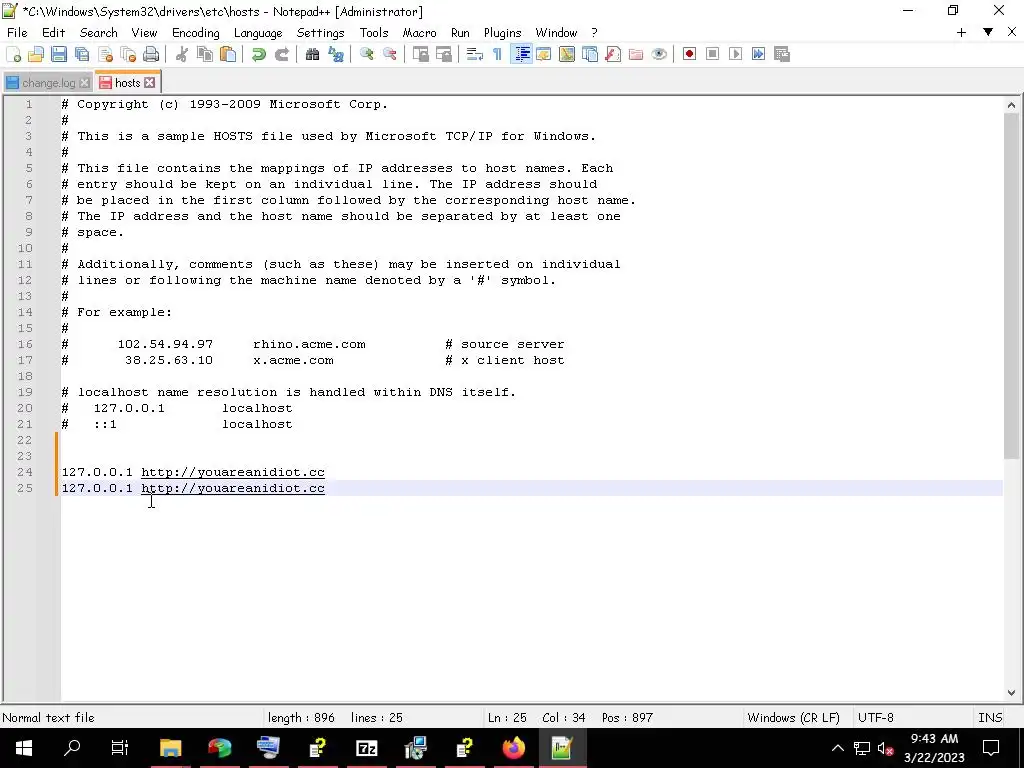The image size is (1024, 768).
Task: Click the plus button in the menu bar
Action: [x=961, y=32]
